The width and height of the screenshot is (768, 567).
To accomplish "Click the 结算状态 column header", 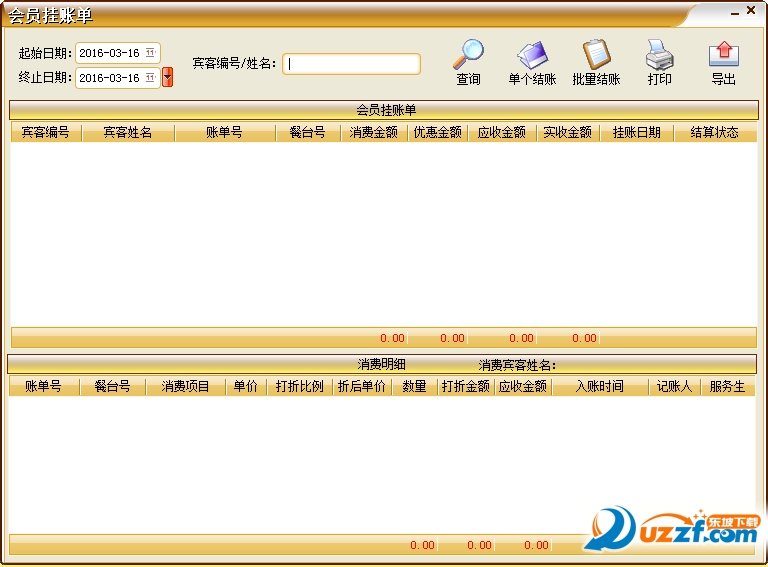I will pos(715,132).
